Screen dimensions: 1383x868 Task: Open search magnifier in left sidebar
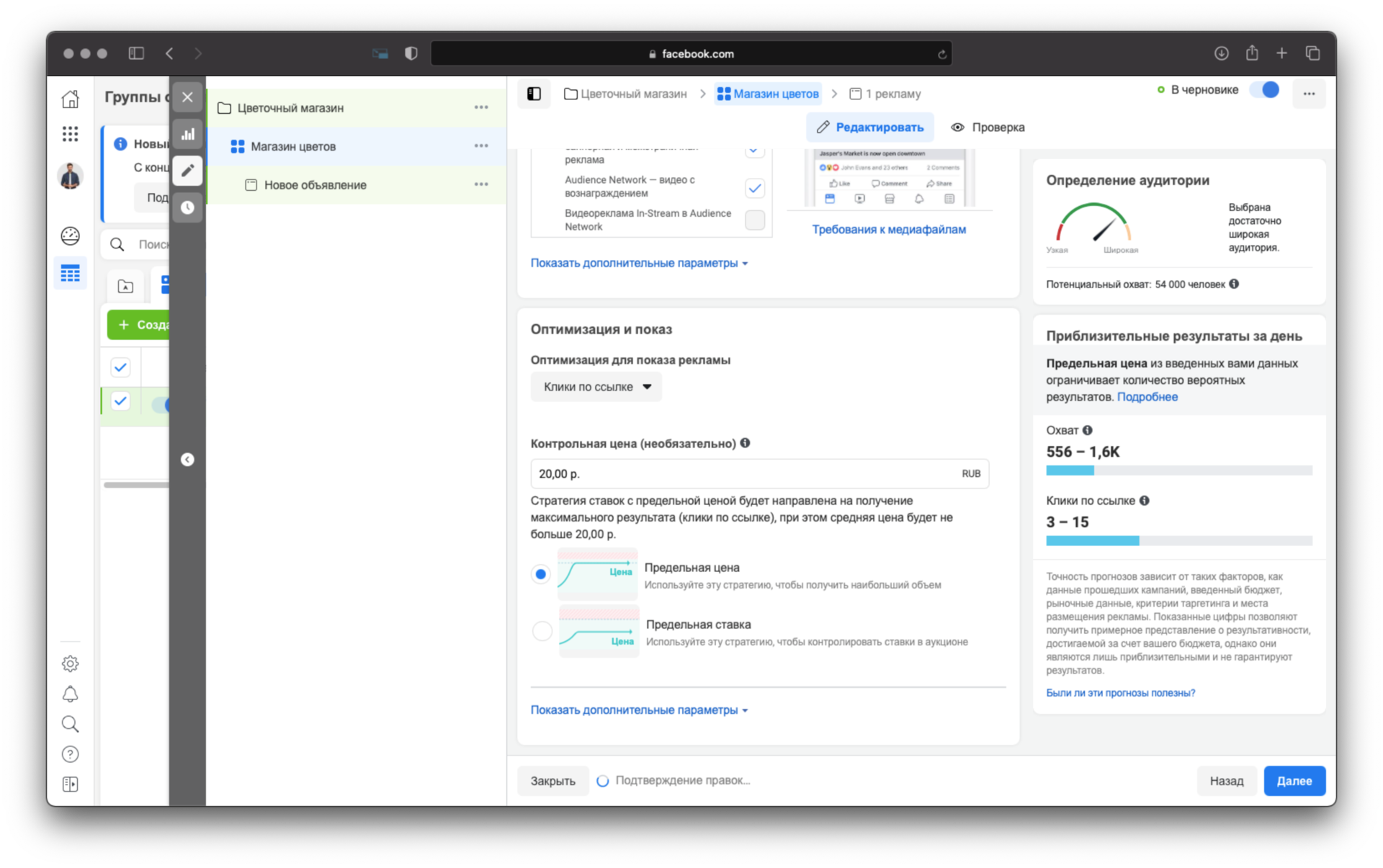click(x=70, y=724)
